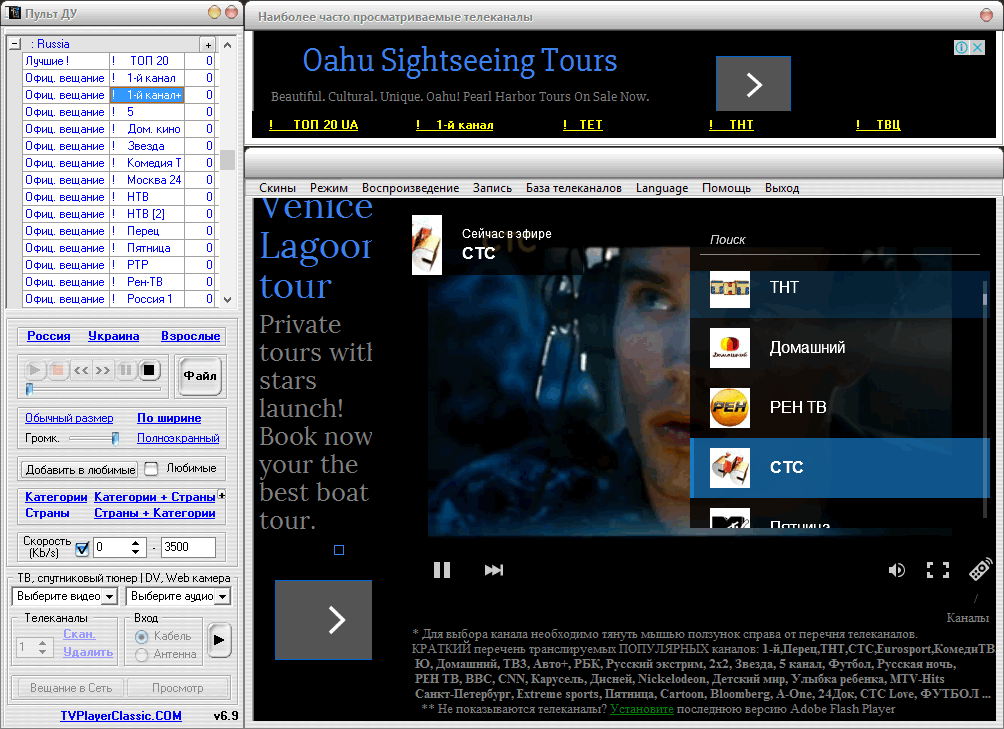Select the ТНТ channel logo
This screenshot has width=1004, height=729.
click(x=730, y=289)
